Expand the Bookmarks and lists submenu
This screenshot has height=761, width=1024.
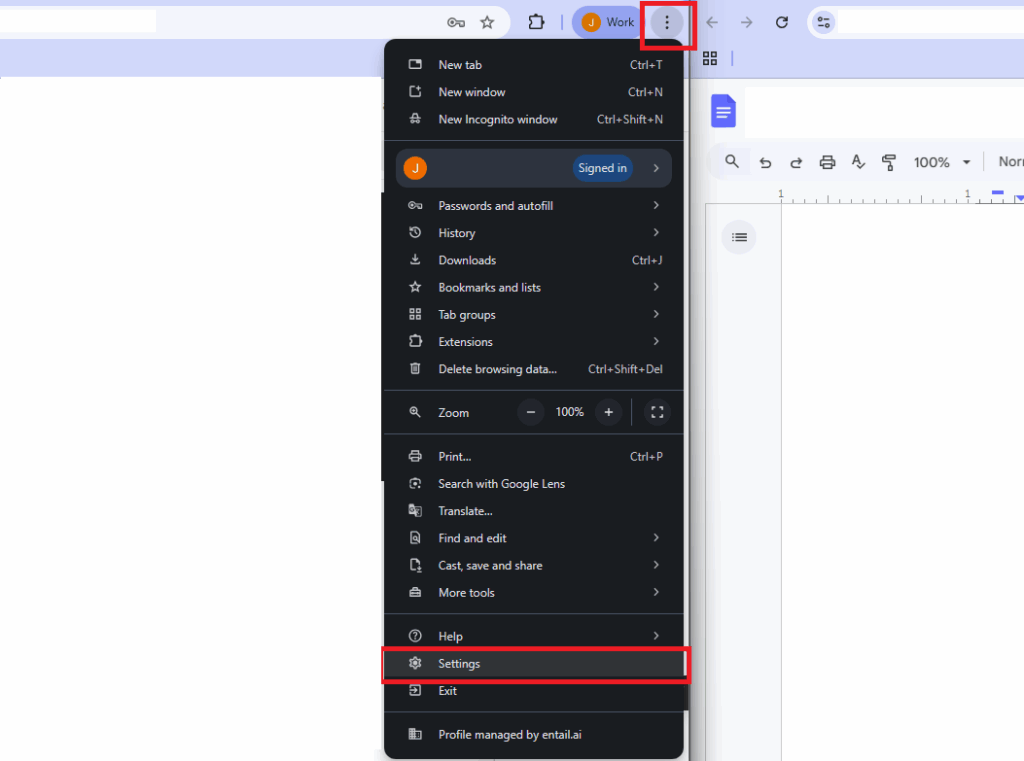click(x=489, y=287)
